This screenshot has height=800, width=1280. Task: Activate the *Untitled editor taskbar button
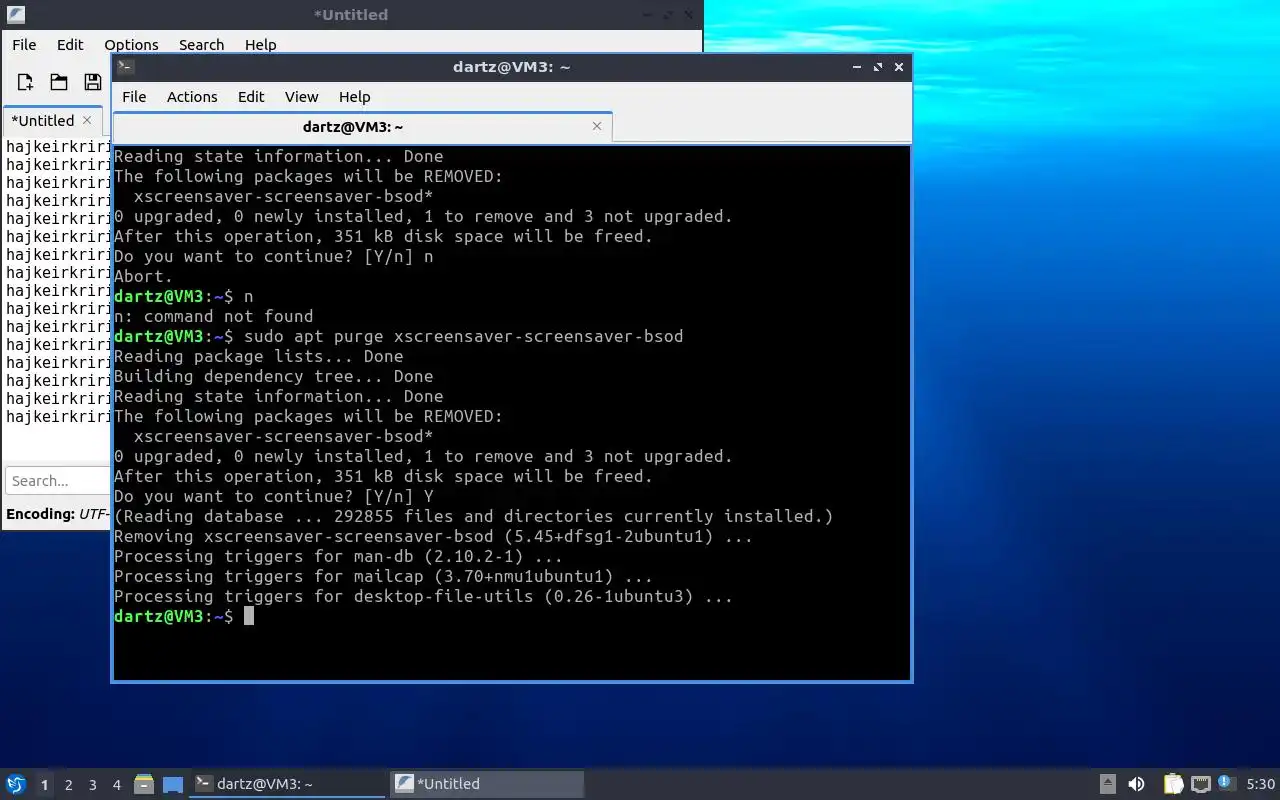pyautogui.click(x=487, y=784)
